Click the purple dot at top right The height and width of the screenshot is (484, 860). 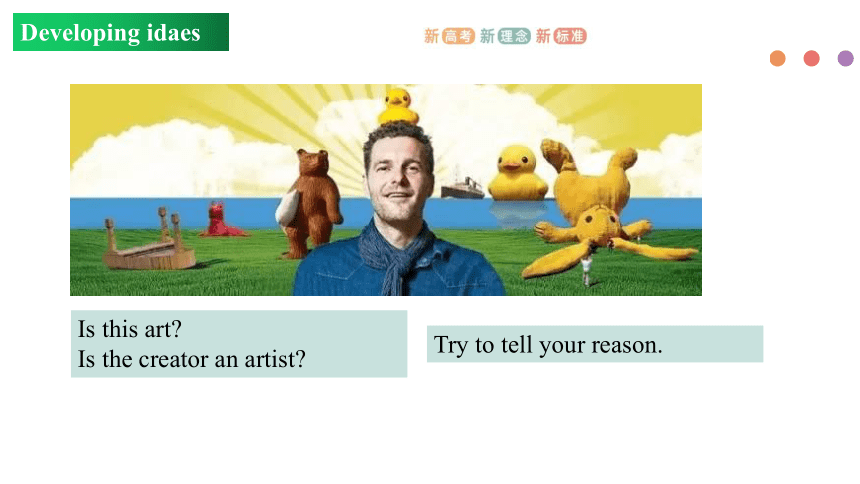tap(846, 58)
